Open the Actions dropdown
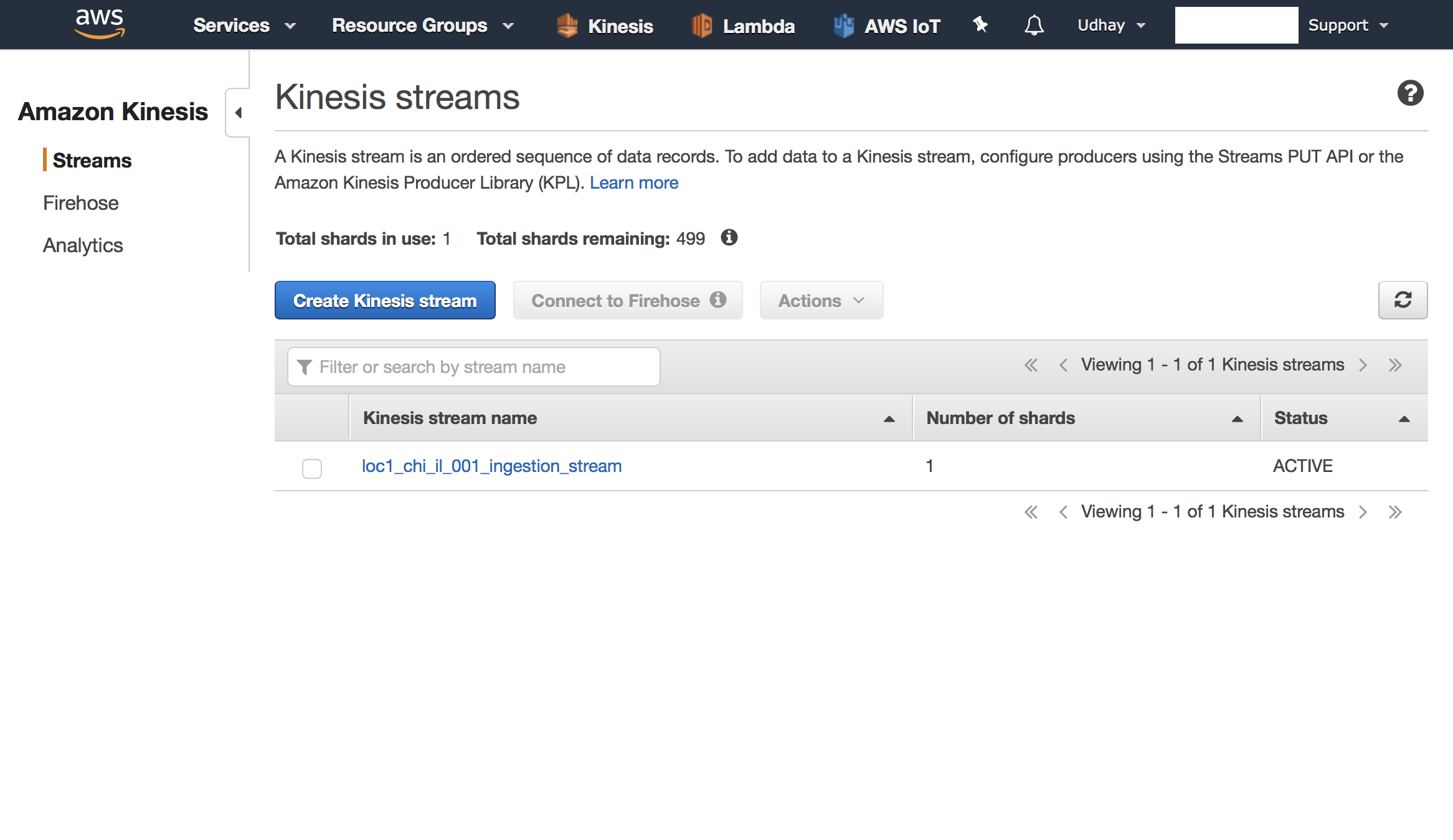The image size is (1453, 840). click(x=821, y=300)
